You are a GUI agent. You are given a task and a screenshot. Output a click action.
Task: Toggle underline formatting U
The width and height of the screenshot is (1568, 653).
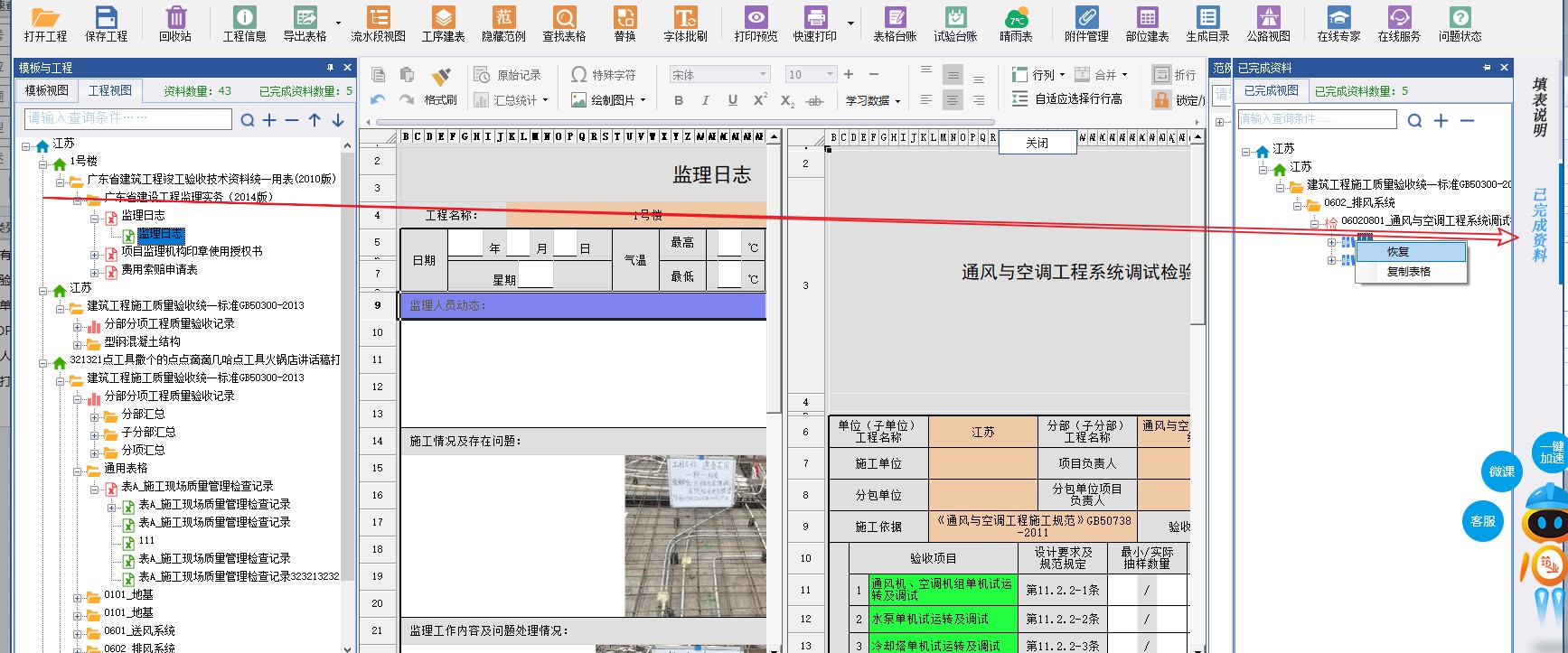[733, 100]
